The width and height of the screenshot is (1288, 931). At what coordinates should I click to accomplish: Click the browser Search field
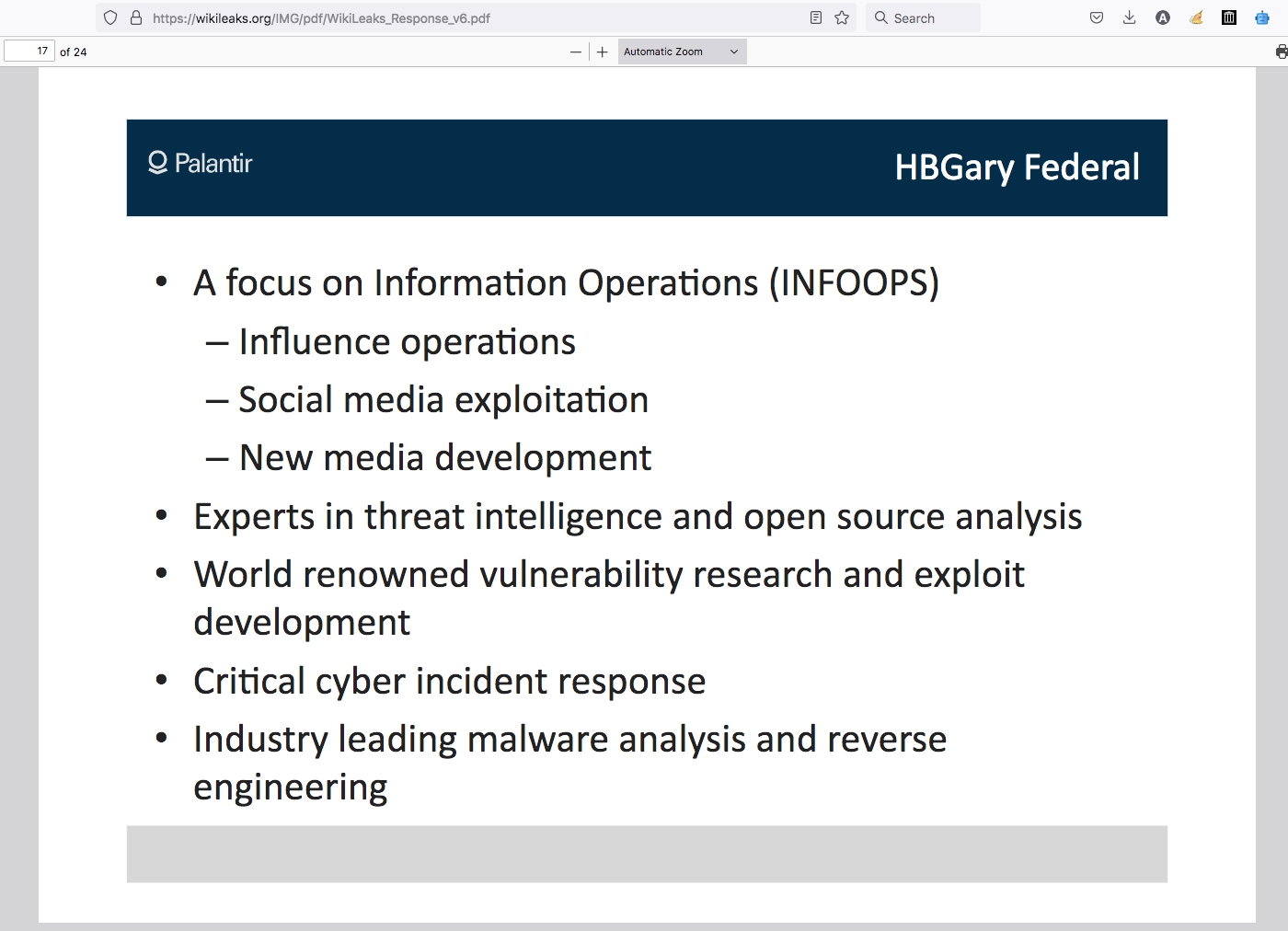923,17
